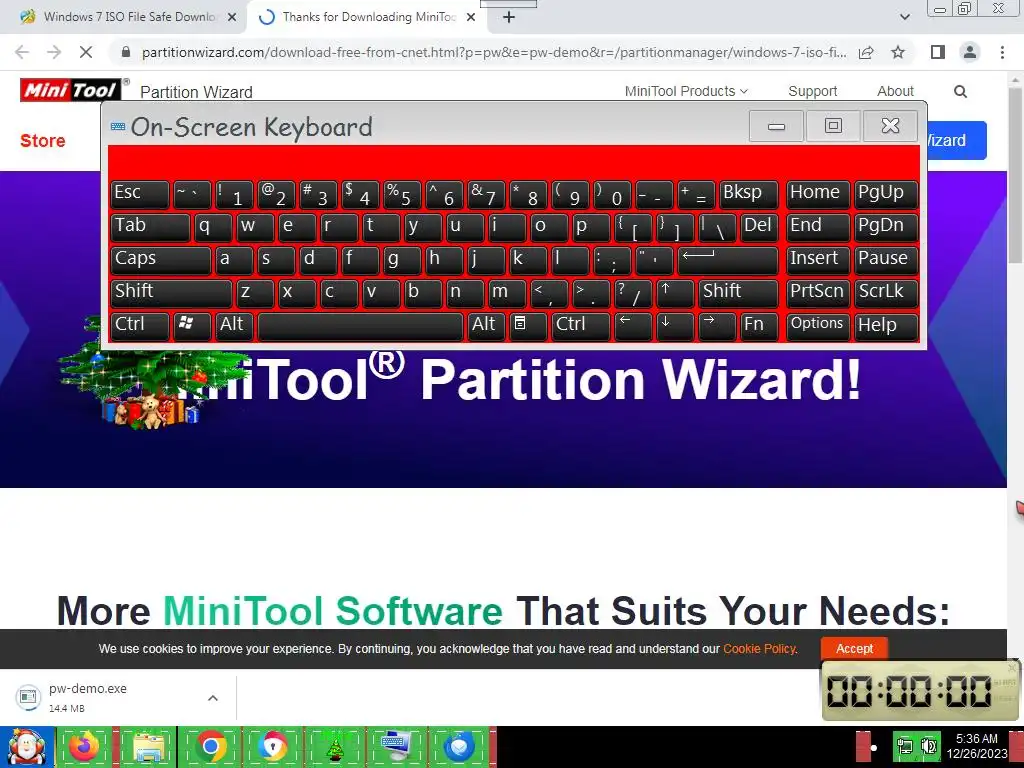1024x768 pixels.
Task: Click the Del key on the keyboard
Action: [760, 227]
